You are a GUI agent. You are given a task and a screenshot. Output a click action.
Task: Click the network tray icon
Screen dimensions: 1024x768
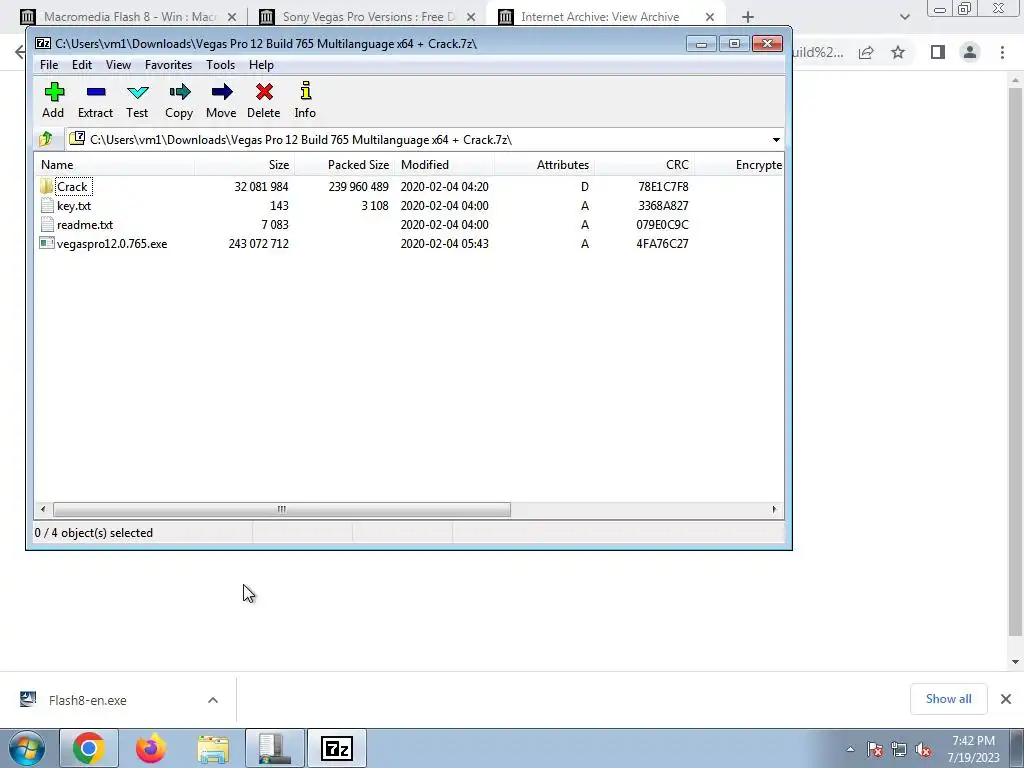[899, 750]
